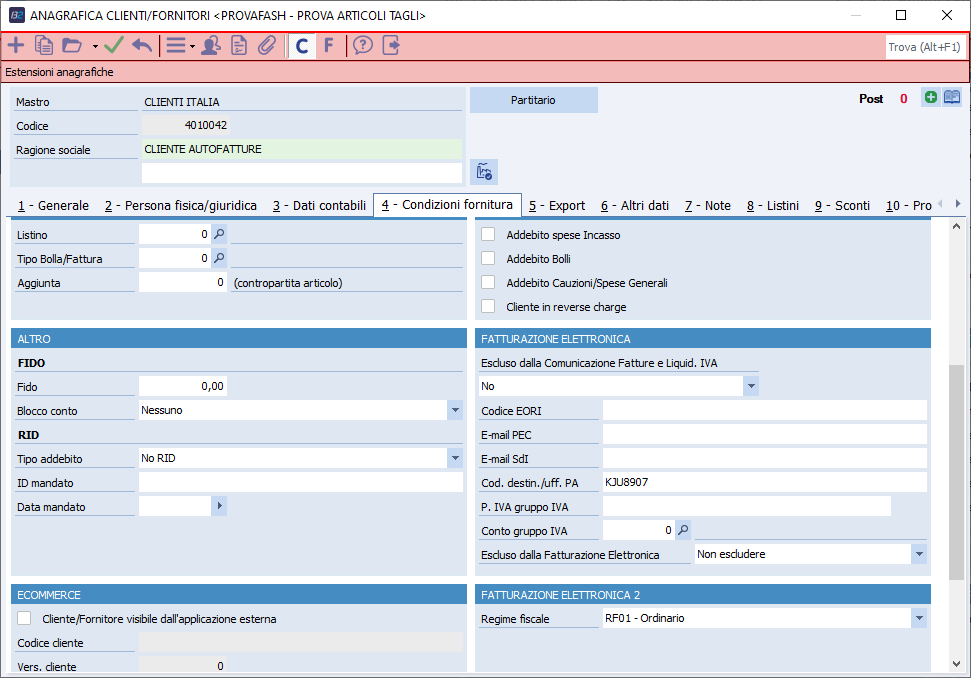Open help question mark icon
The image size is (971, 678).
(363, 46)
